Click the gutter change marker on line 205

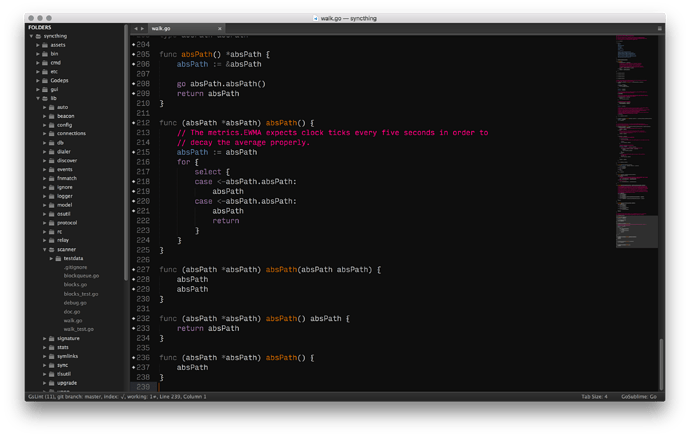point(133,54)
